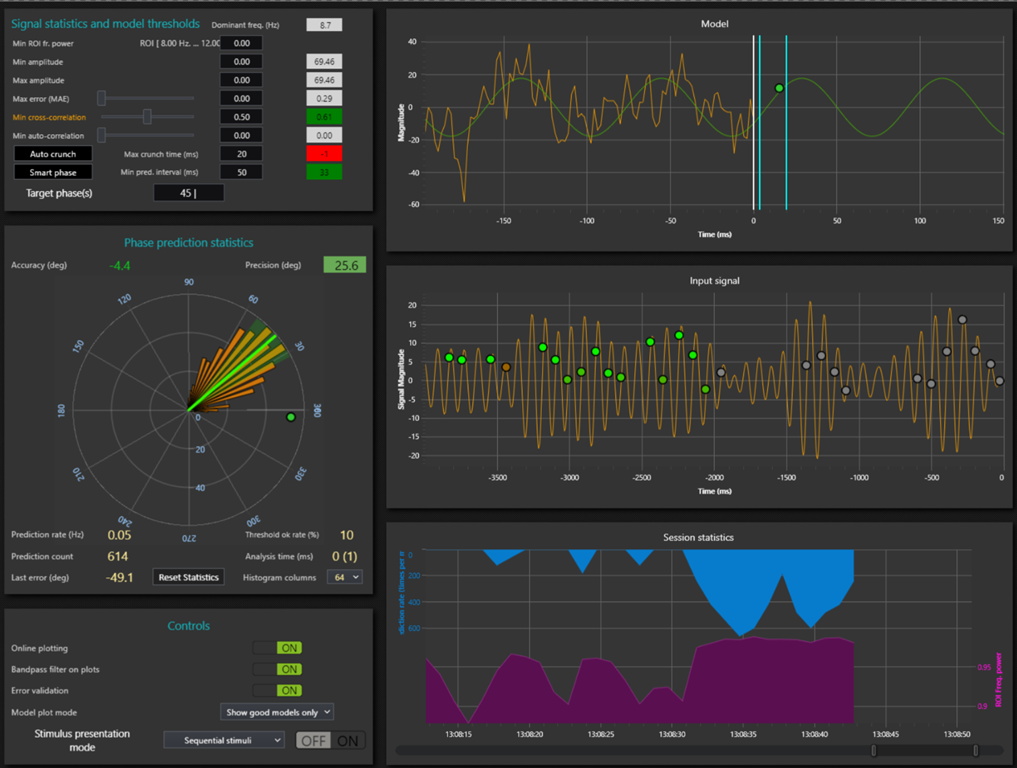This screenshot has height=768, width=1017.
Task: Click Min ROI fr. power value field
Action: point(241,43)
